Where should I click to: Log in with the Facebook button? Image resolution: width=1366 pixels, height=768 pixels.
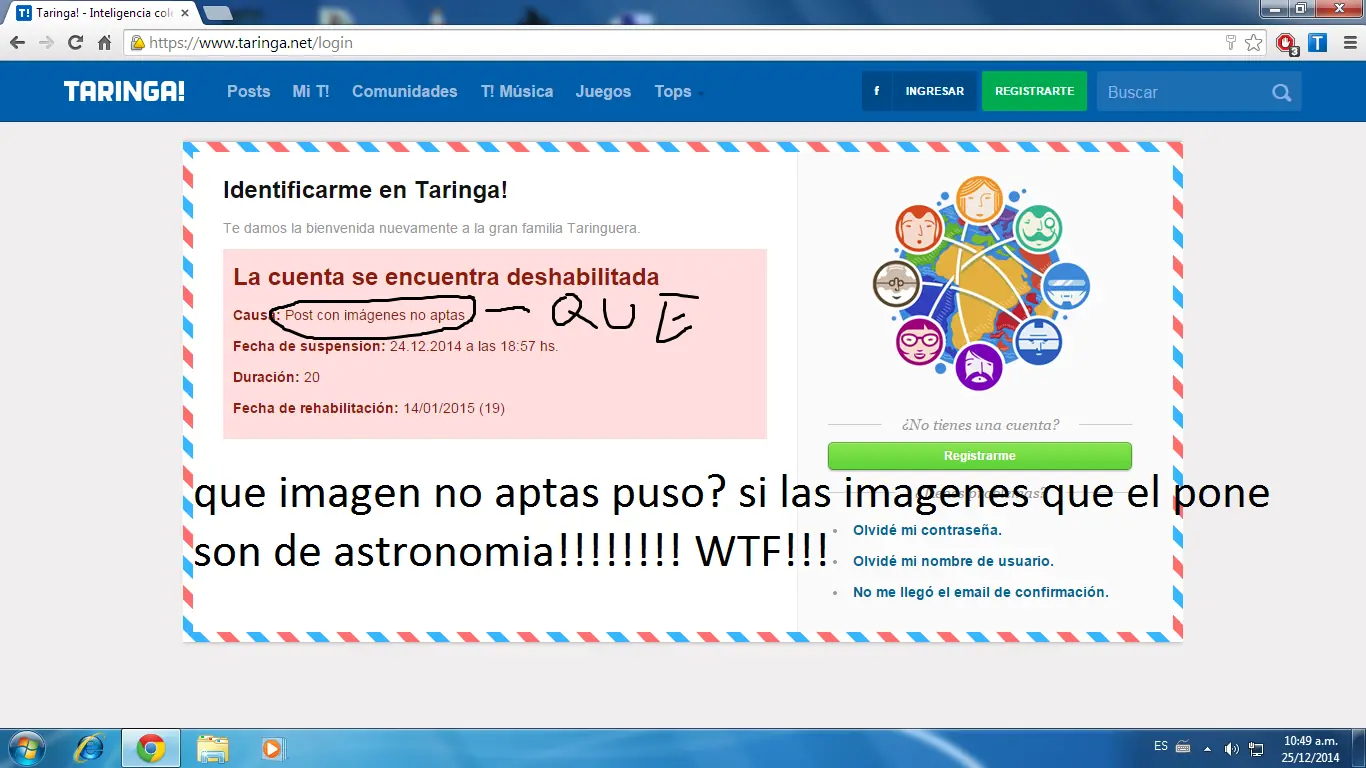[x=877, y=91]
